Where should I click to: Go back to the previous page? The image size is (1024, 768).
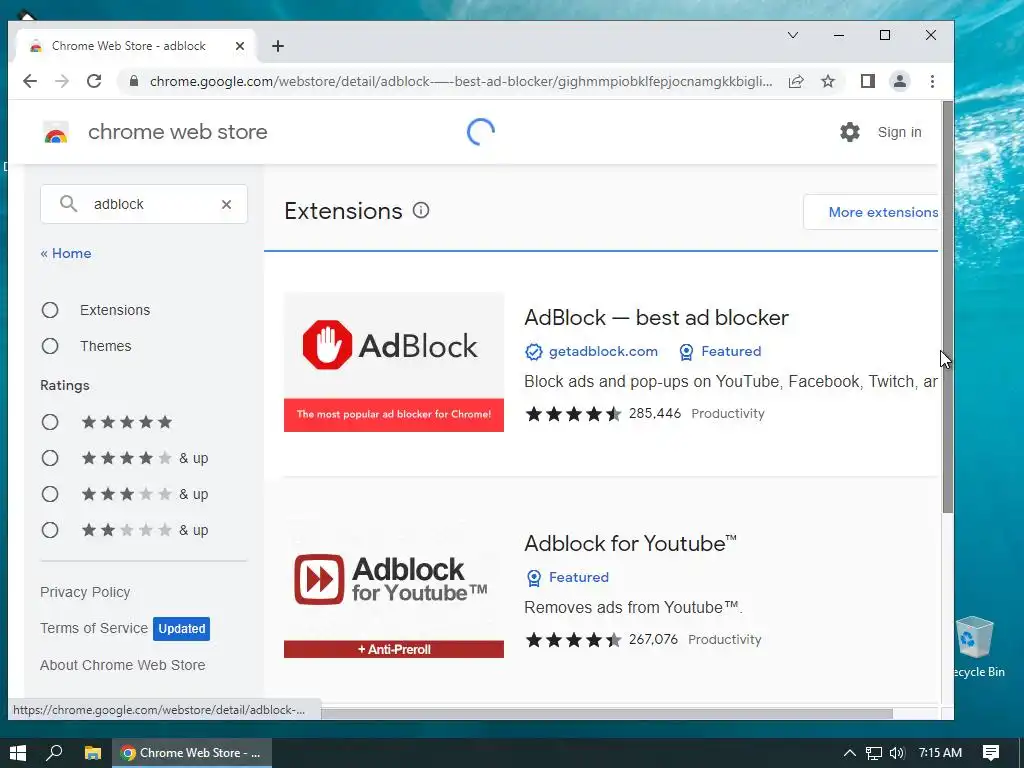point(30,81)
